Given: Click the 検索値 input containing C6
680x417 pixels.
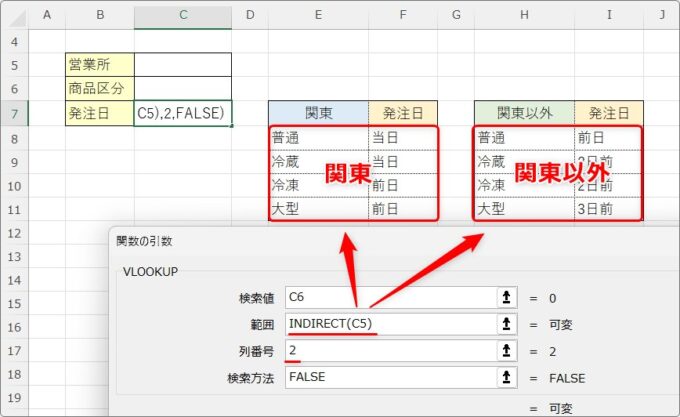Looking at the screenshot, I should (390, 297).
